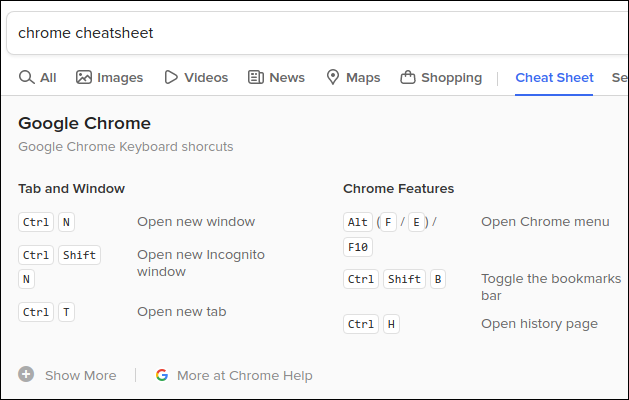Click the Alt key in Open Chrome menu row

tap(358, 222)
